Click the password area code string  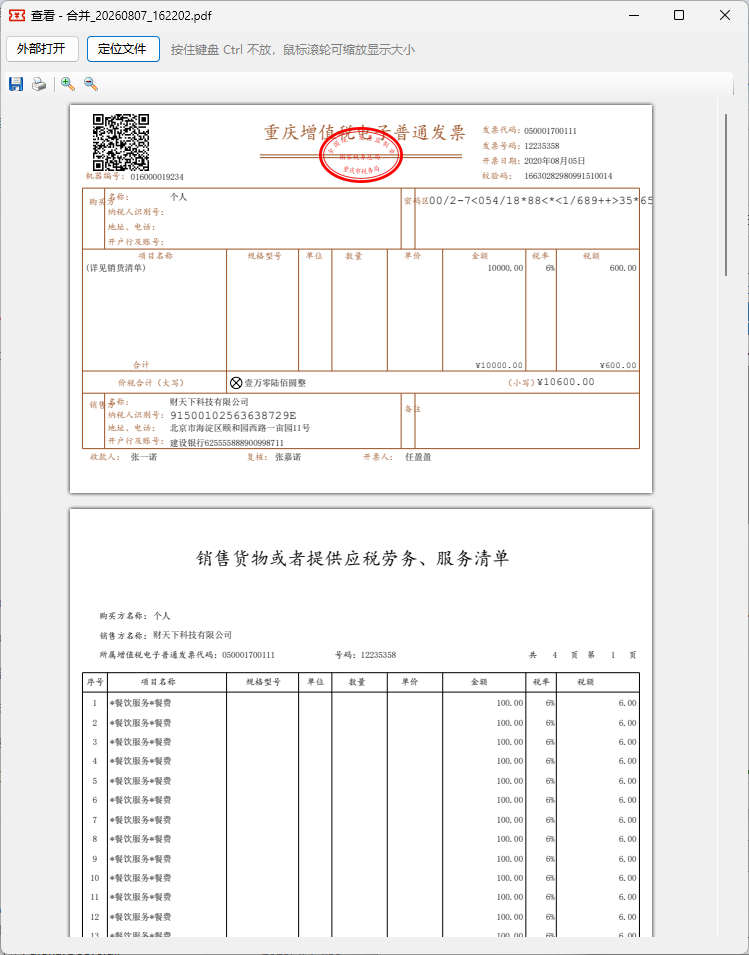point(541,200)
